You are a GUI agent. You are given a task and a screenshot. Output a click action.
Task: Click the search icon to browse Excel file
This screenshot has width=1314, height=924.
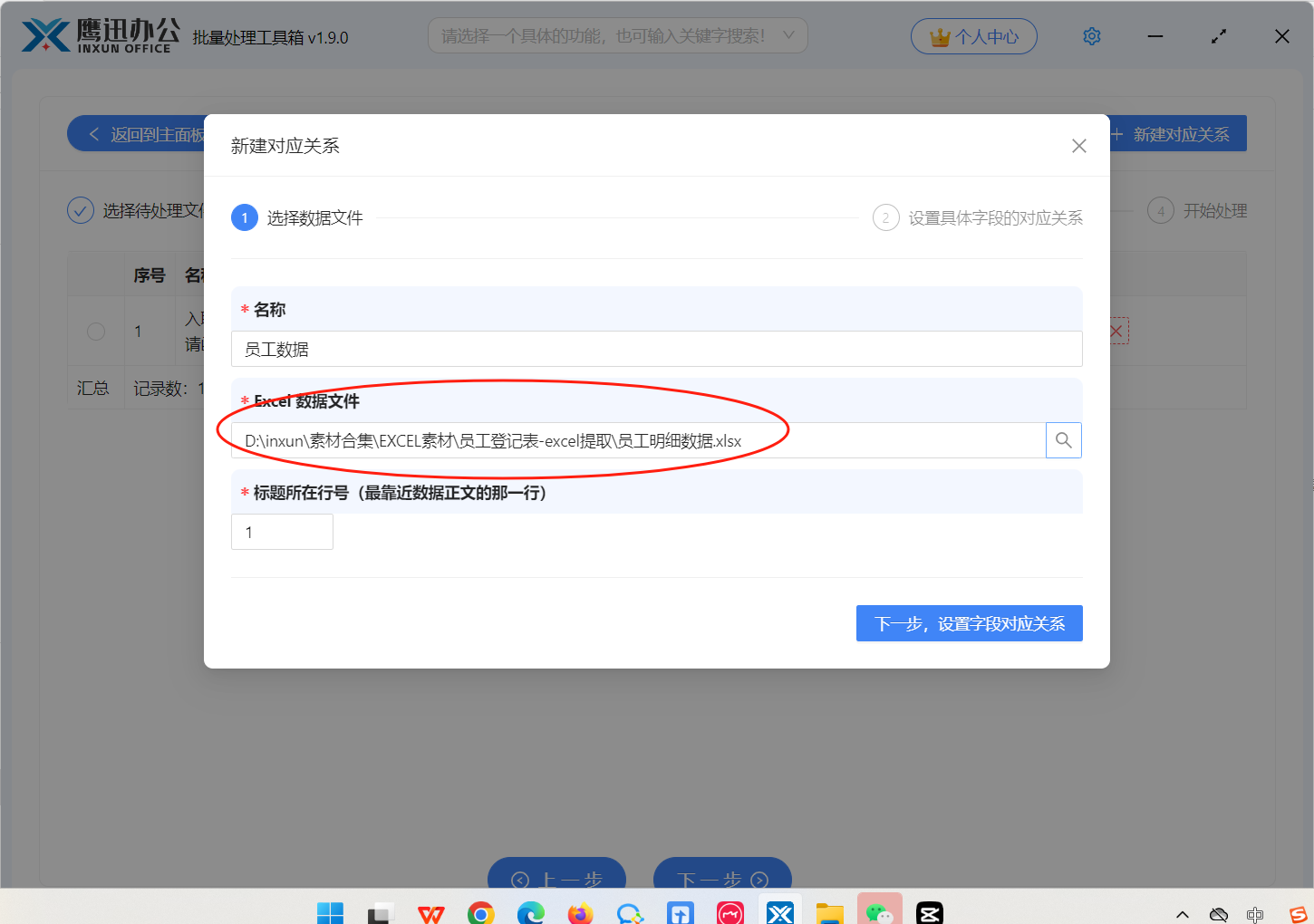pos(1063,440)
